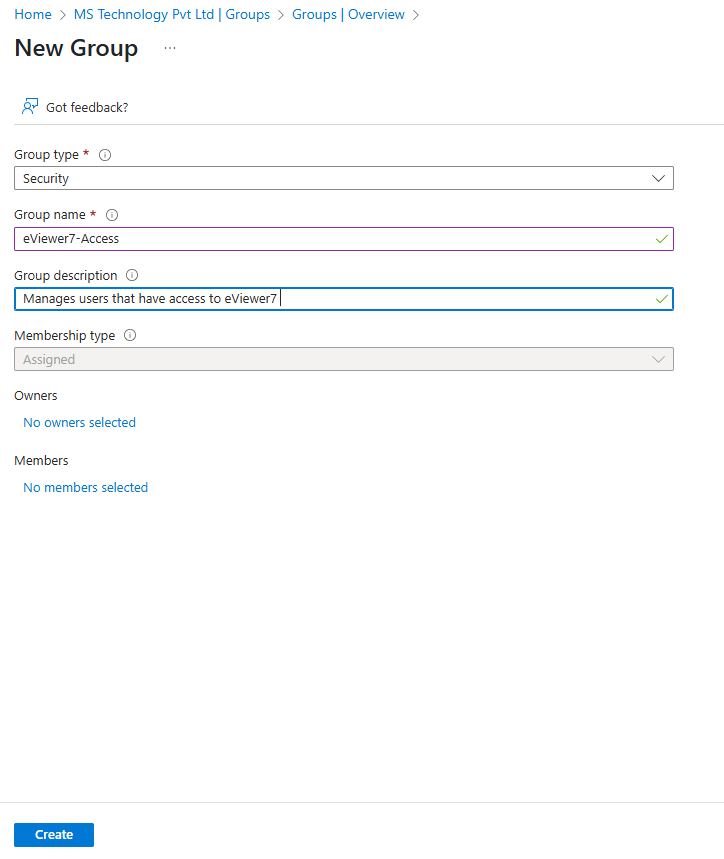
Task: Click the Membership type dropdown showing Assigned
Action: 344,358
